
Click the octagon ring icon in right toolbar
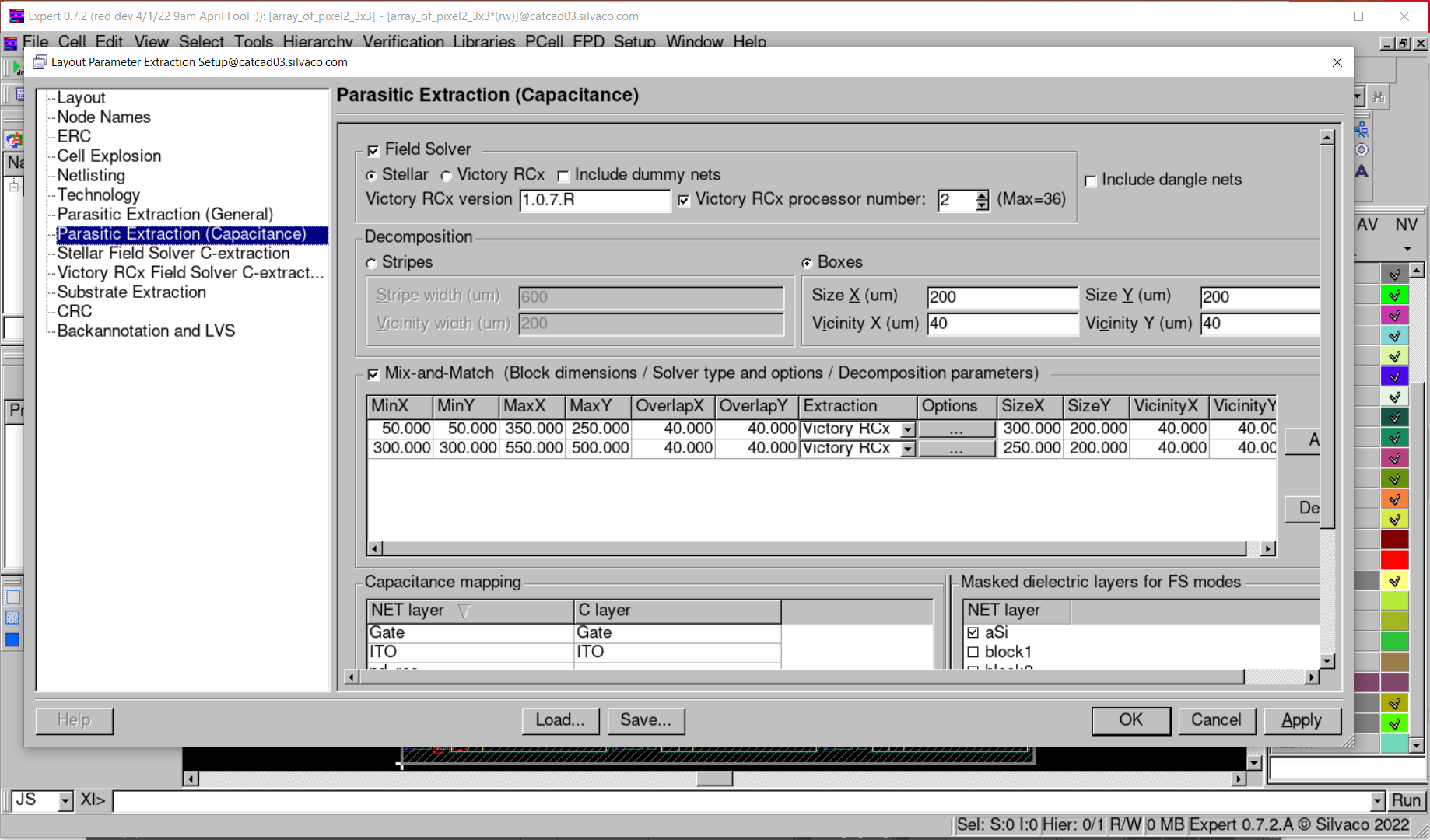point(1362,150)
